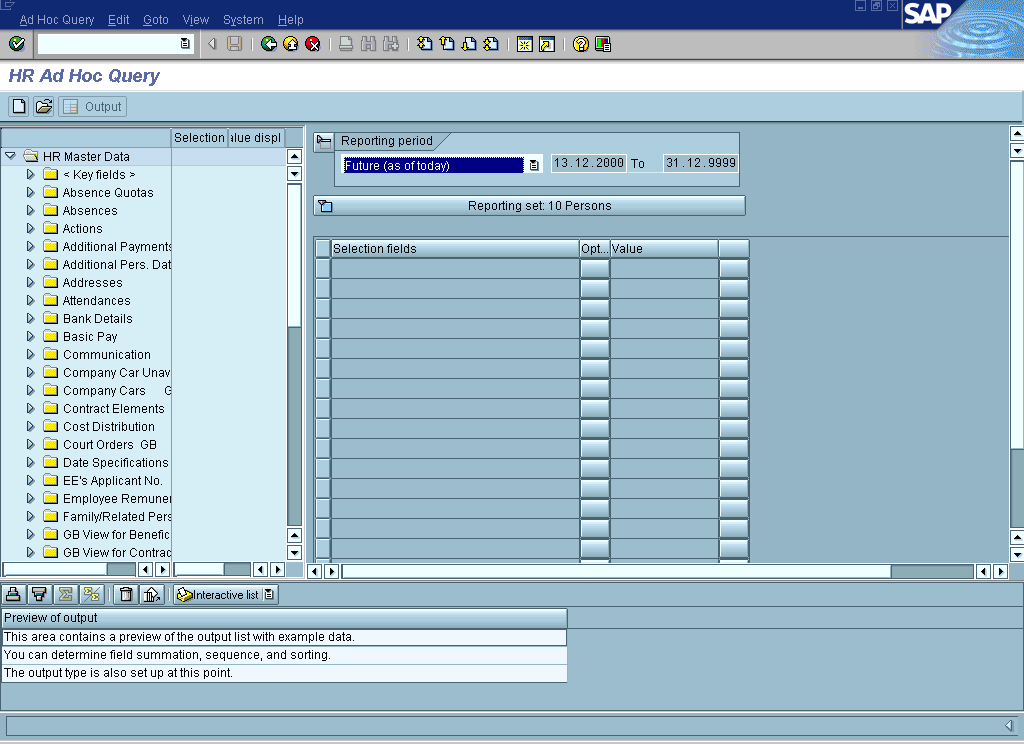This screenshot has width=1024, height=744.
Task: Click the red Cancel icon
Action: pyautogui.click(x=313, y=44)
